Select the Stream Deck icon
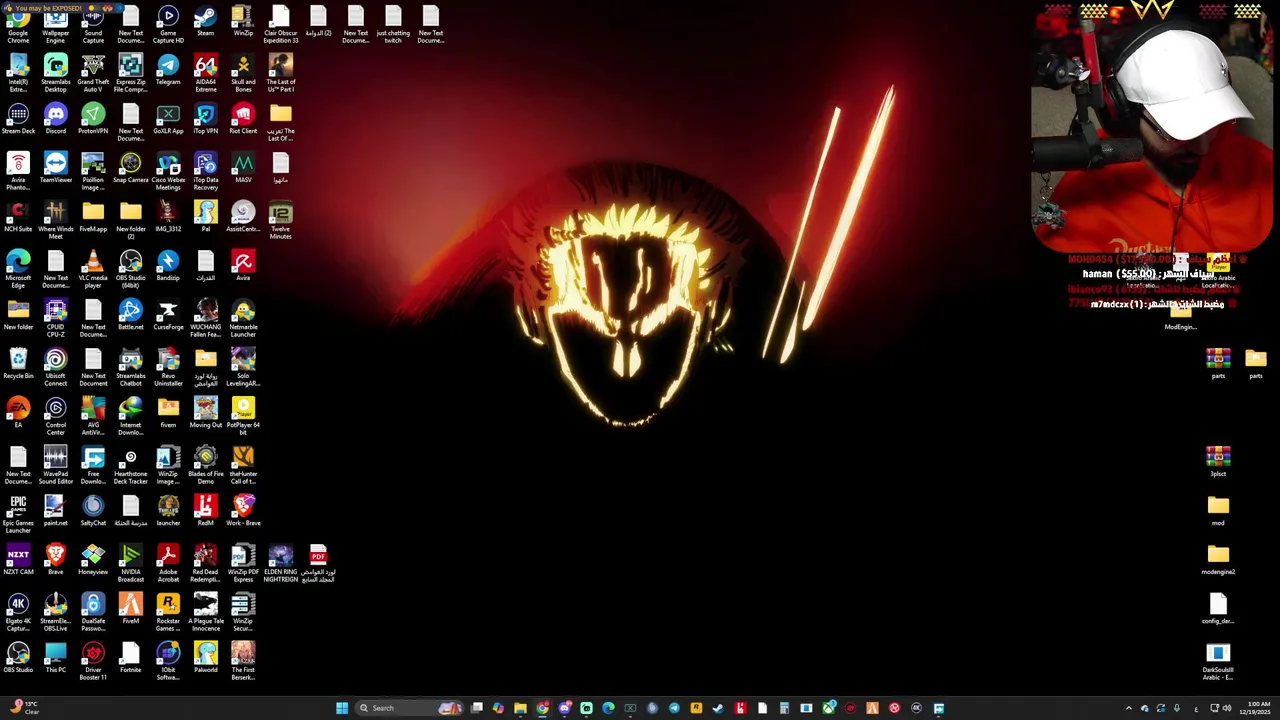Viewport: 1280px width, 720px height. tap(18, 120)
